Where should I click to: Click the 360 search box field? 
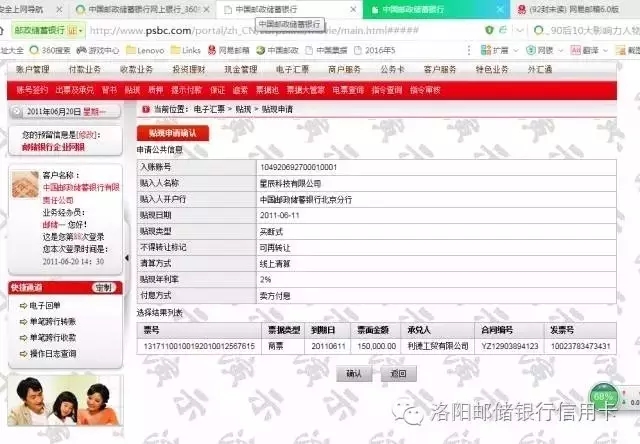(x=588, y=30)
